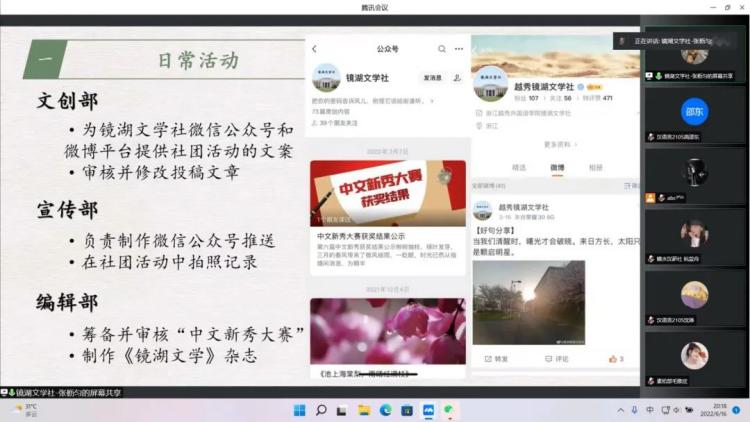The width and height of the screenshot is (750, 422).
Task: Open the weather widget on the taskbar
Action: coord(25,410)
